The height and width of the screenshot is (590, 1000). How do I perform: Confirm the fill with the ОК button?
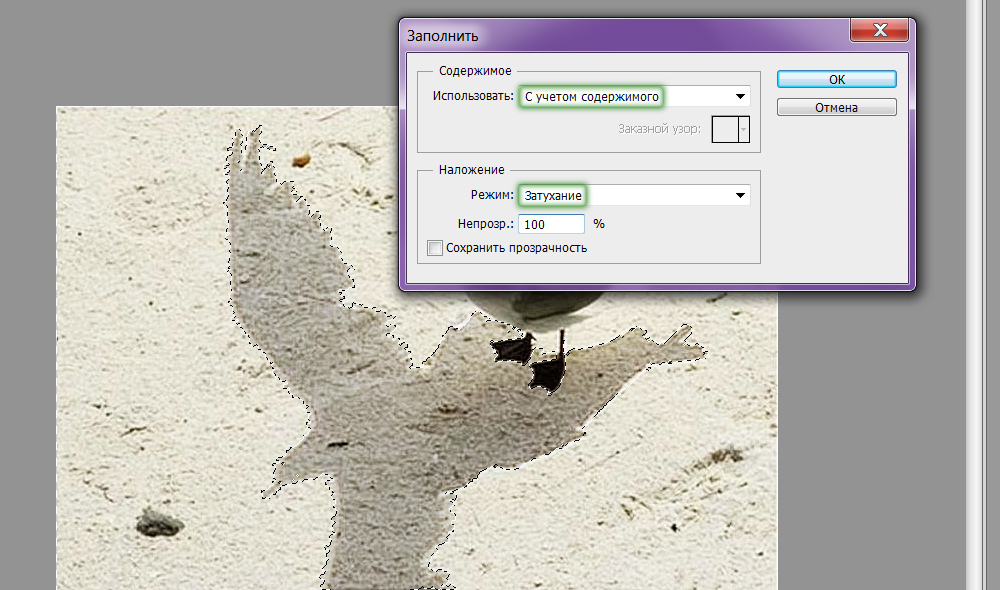(x=837, y=79)
